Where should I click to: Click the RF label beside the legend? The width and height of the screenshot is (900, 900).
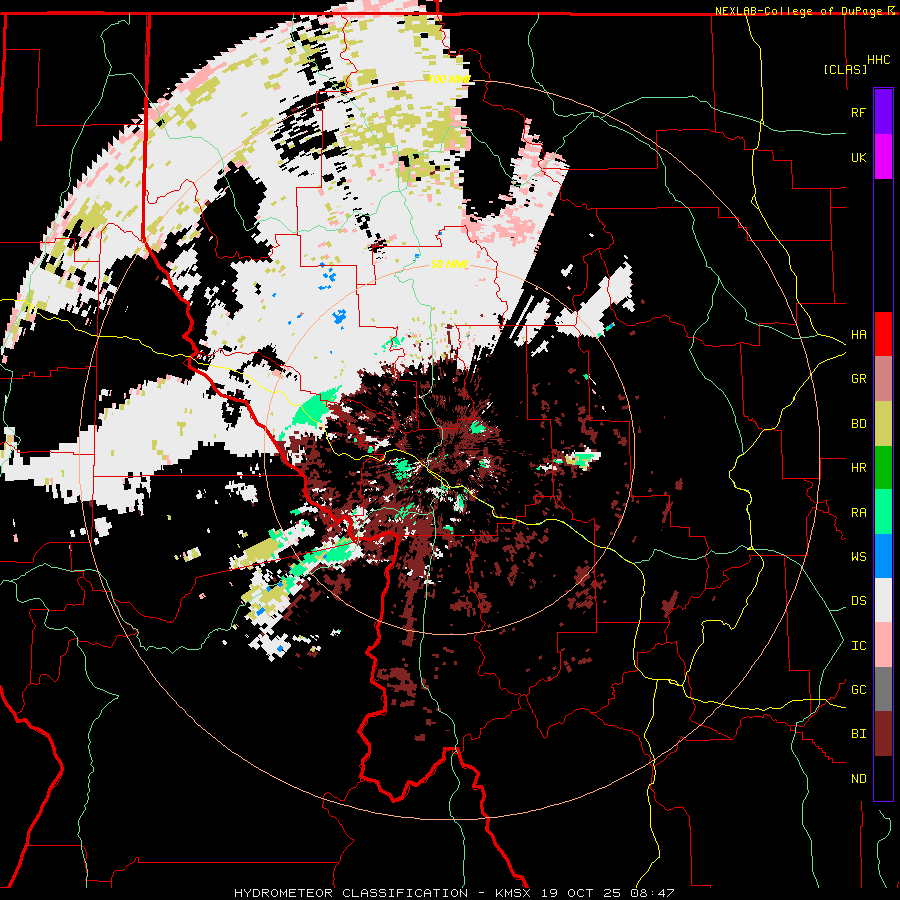[x=858, y=112]
